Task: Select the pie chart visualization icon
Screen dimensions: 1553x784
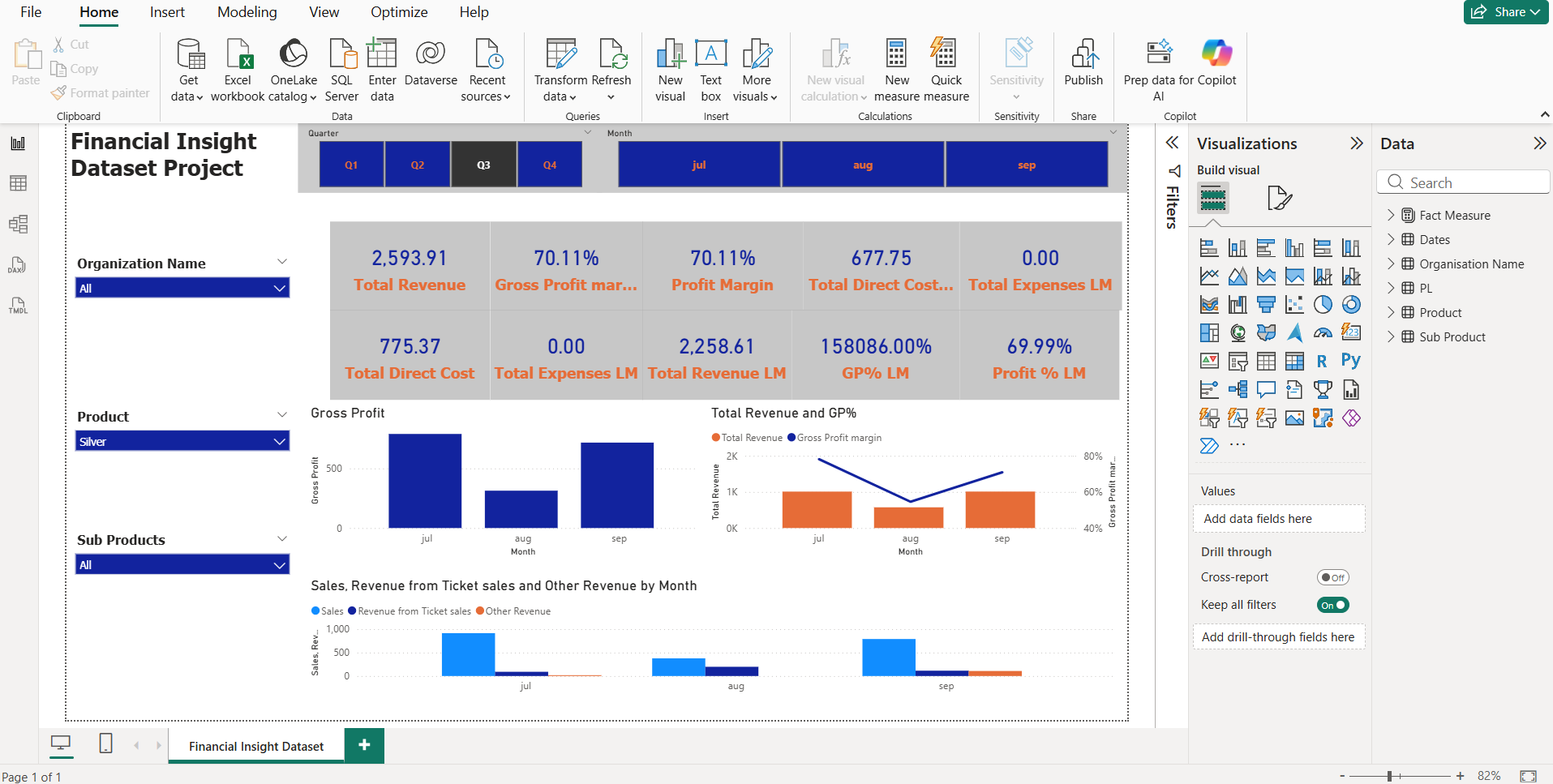Action: (1323, 304)
